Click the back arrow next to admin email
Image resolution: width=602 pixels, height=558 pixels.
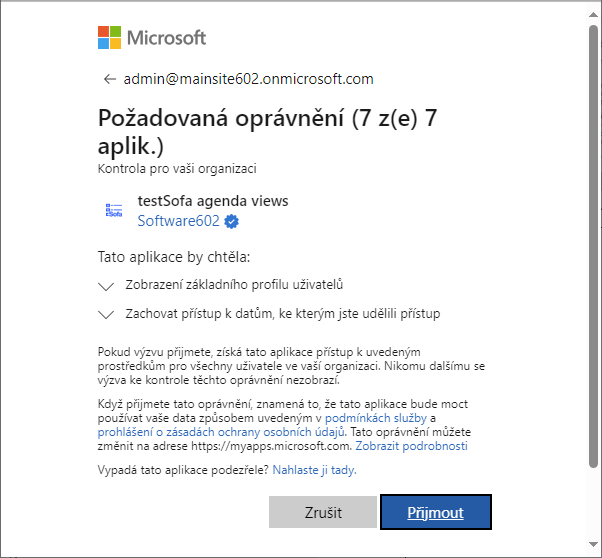tap(110, 79)
